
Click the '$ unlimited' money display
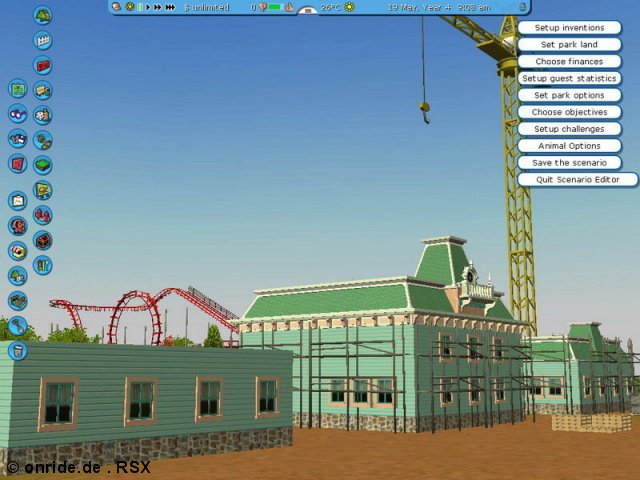(x=207, y=7)
